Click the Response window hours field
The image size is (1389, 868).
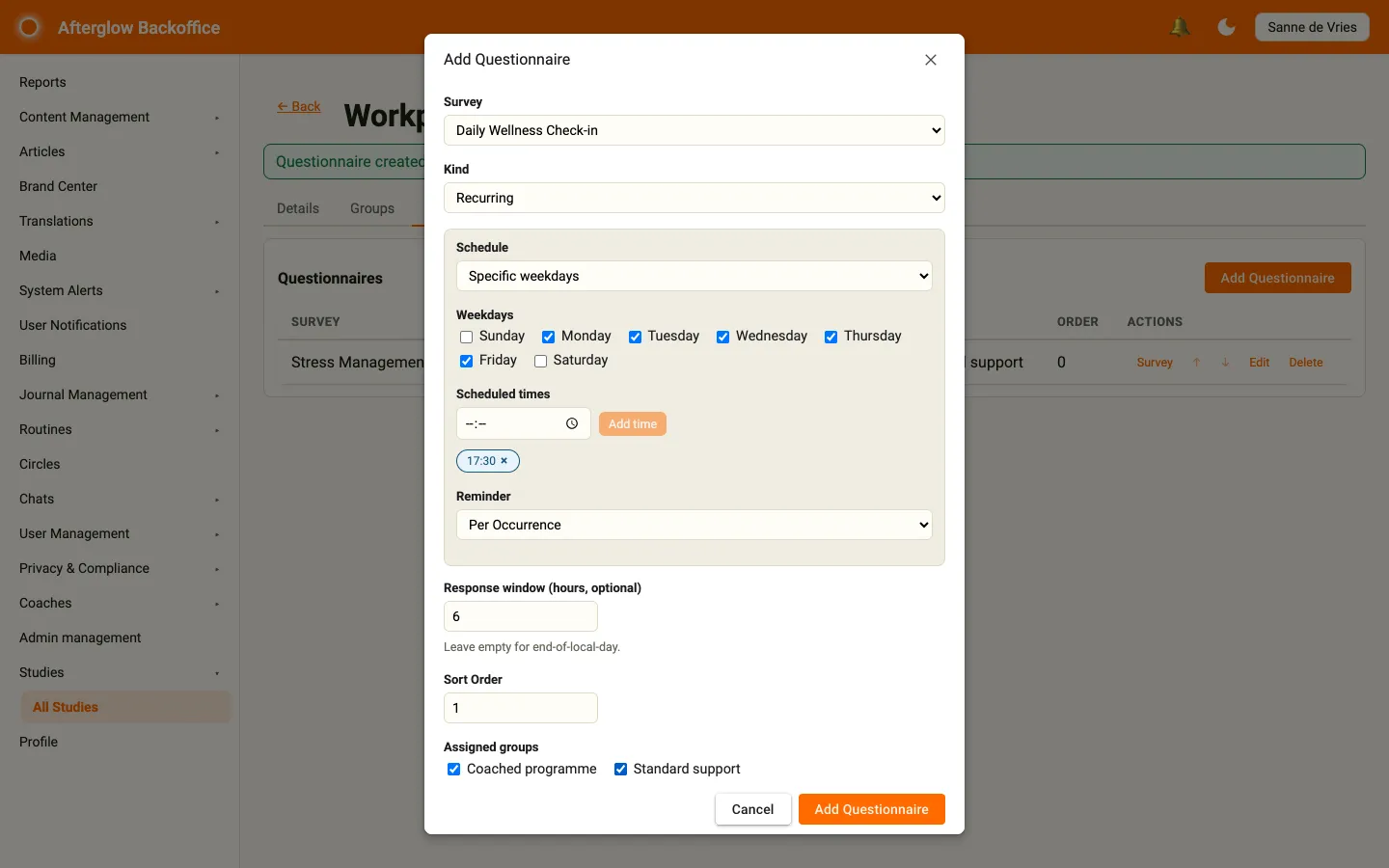click(521, 616)
